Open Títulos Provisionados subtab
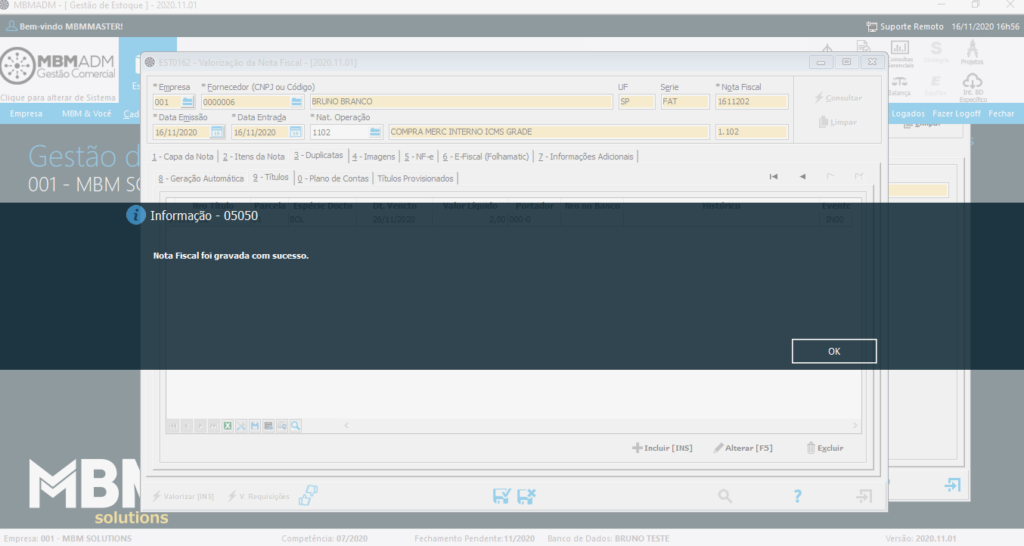The height and width of the screenshot is (546, 1024). [415, 178]
